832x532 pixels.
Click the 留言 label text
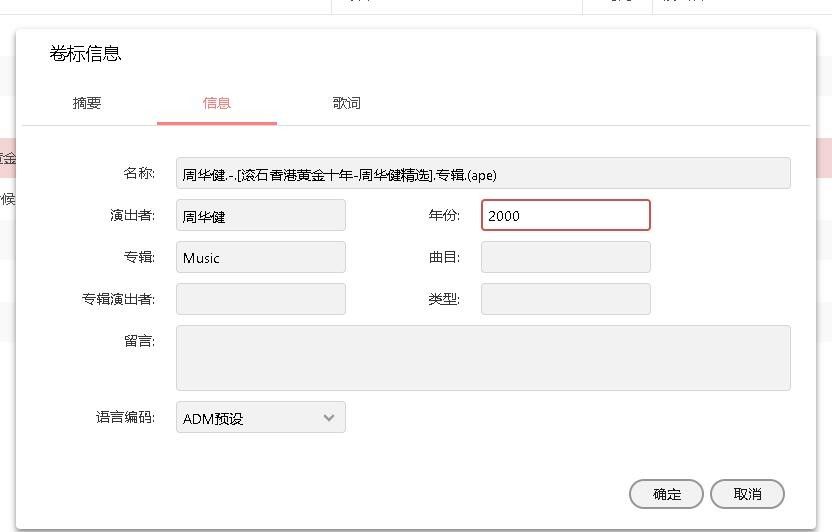(x=138, y=341)
